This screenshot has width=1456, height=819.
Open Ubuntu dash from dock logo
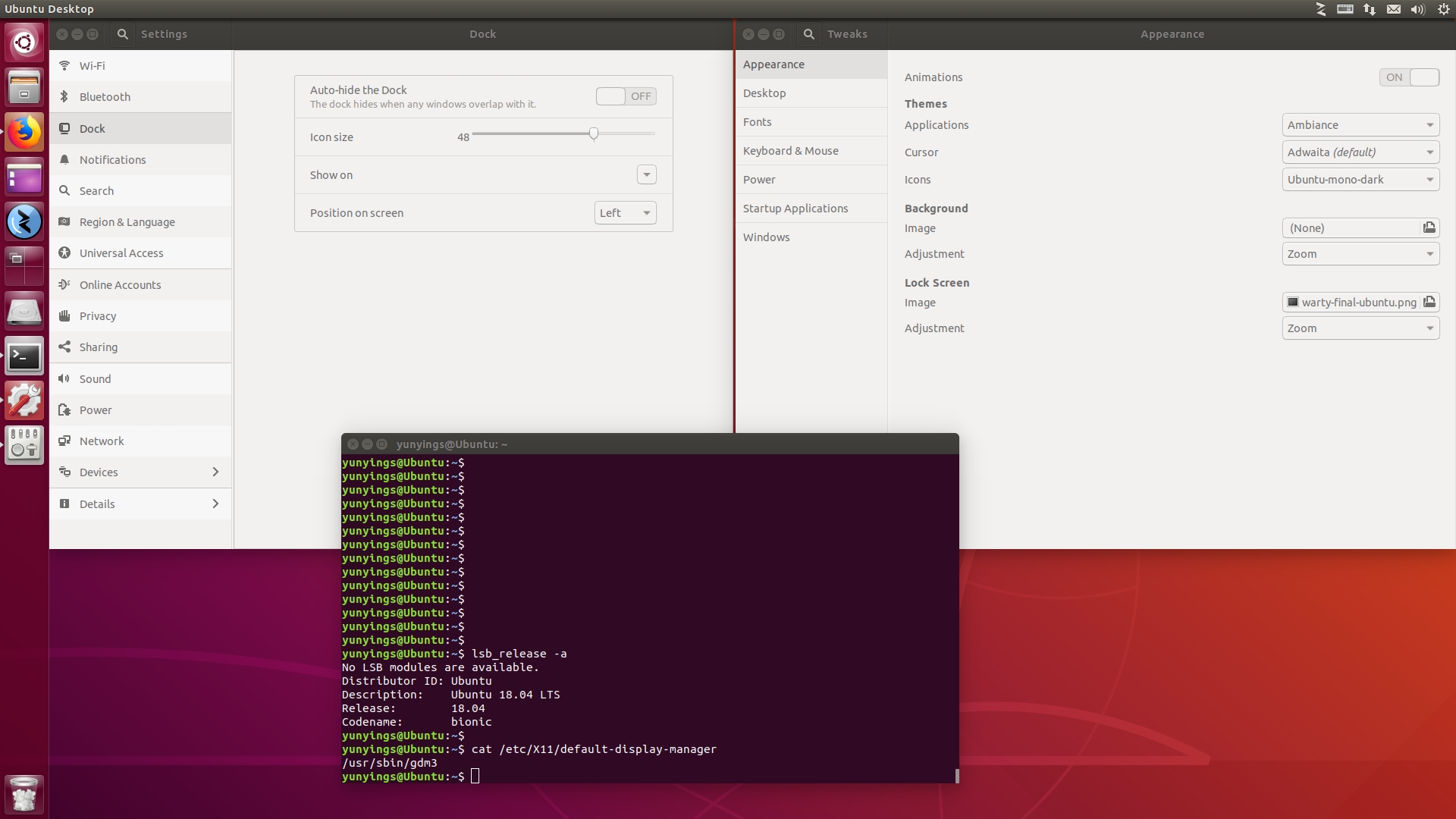[x=24, y=42]
